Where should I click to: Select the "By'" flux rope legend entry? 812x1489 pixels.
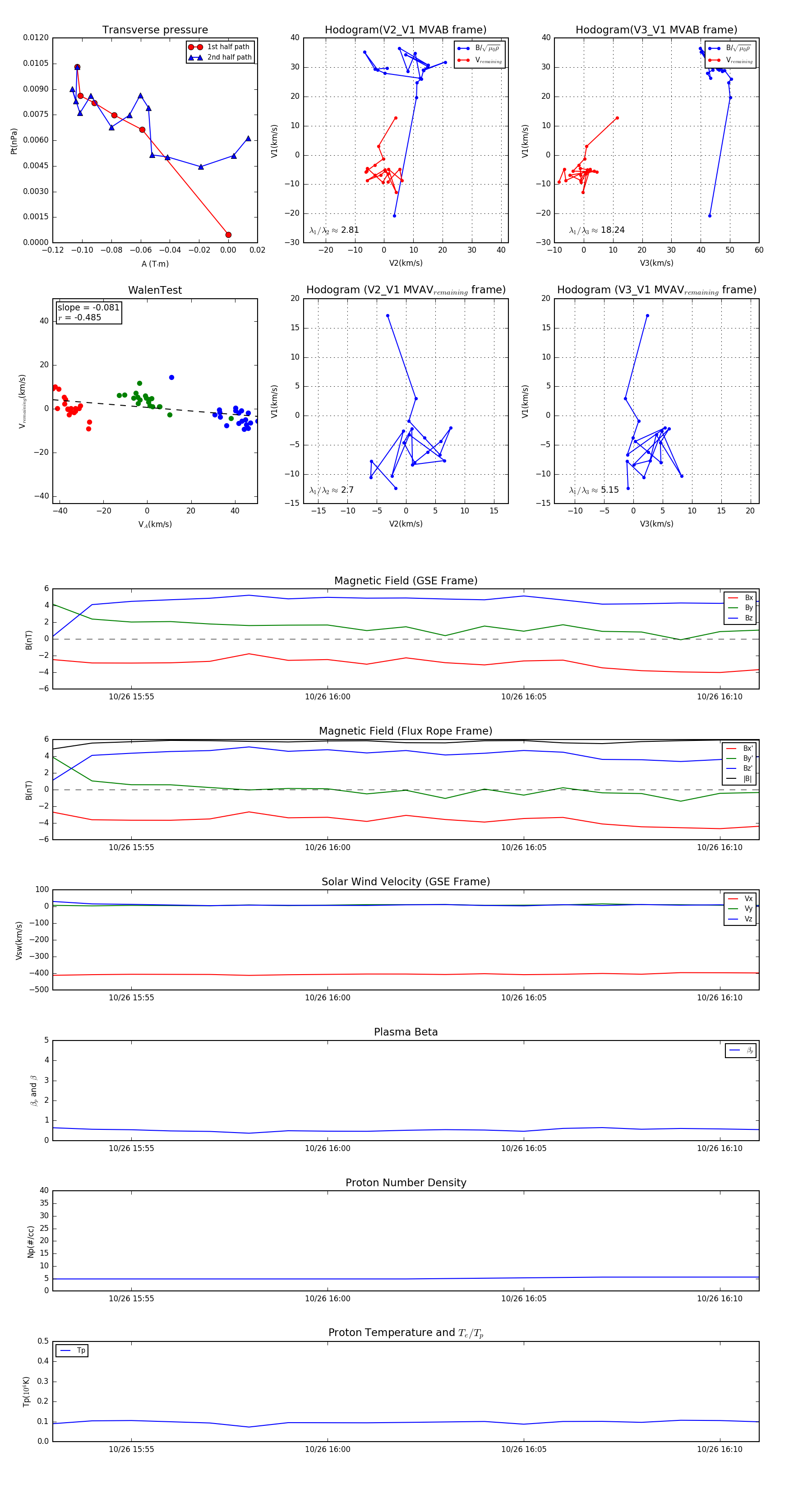pos(740,758)
